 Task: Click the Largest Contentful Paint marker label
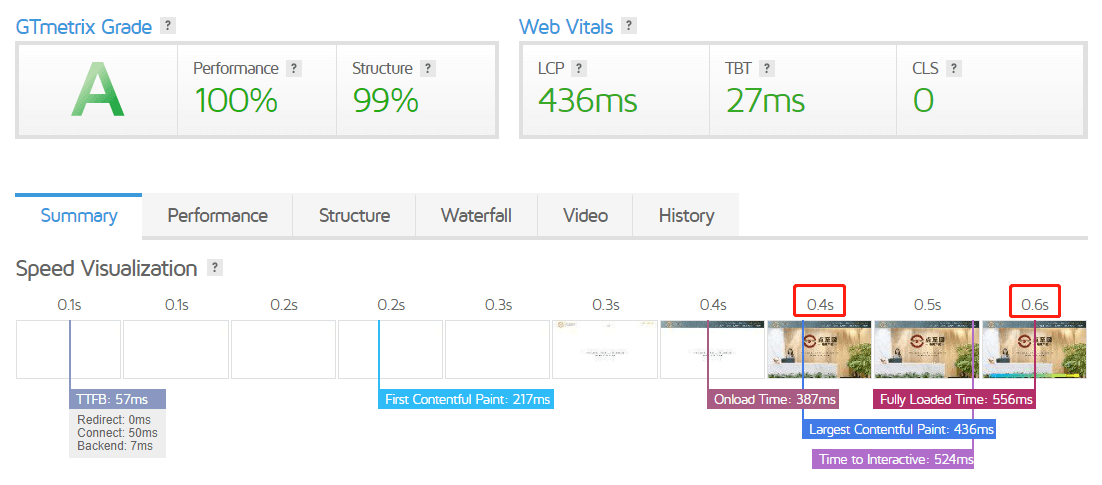(x=899, y=430)
